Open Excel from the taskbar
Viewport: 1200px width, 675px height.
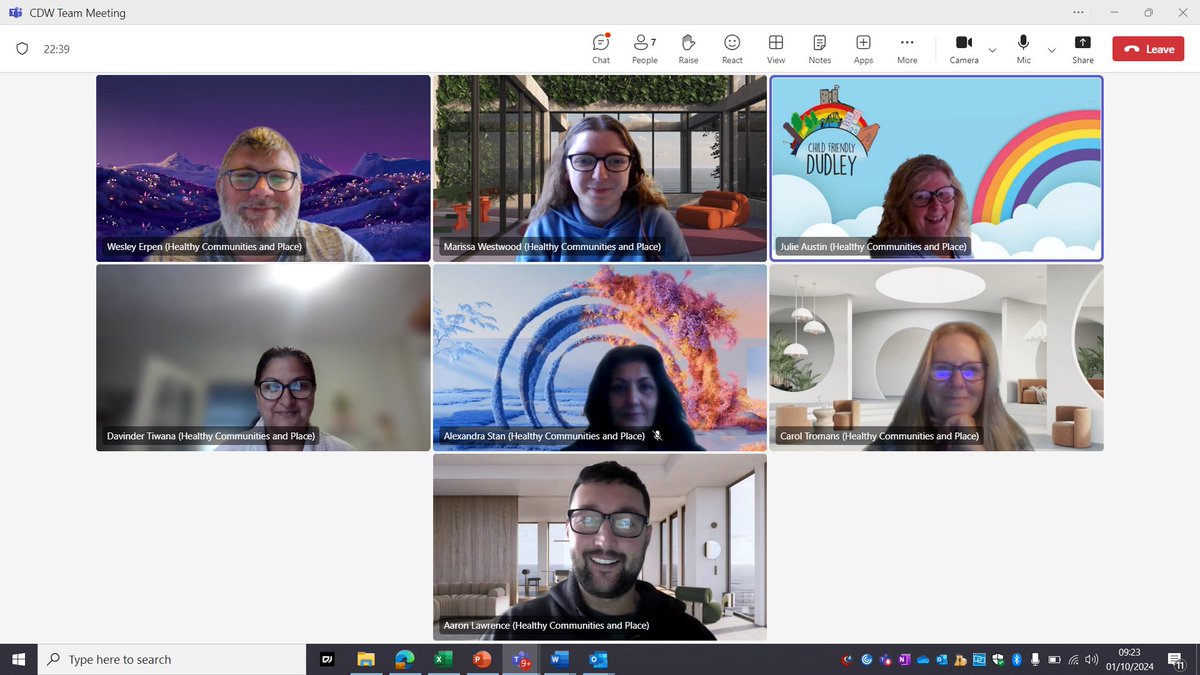click(x=443, y=659)
